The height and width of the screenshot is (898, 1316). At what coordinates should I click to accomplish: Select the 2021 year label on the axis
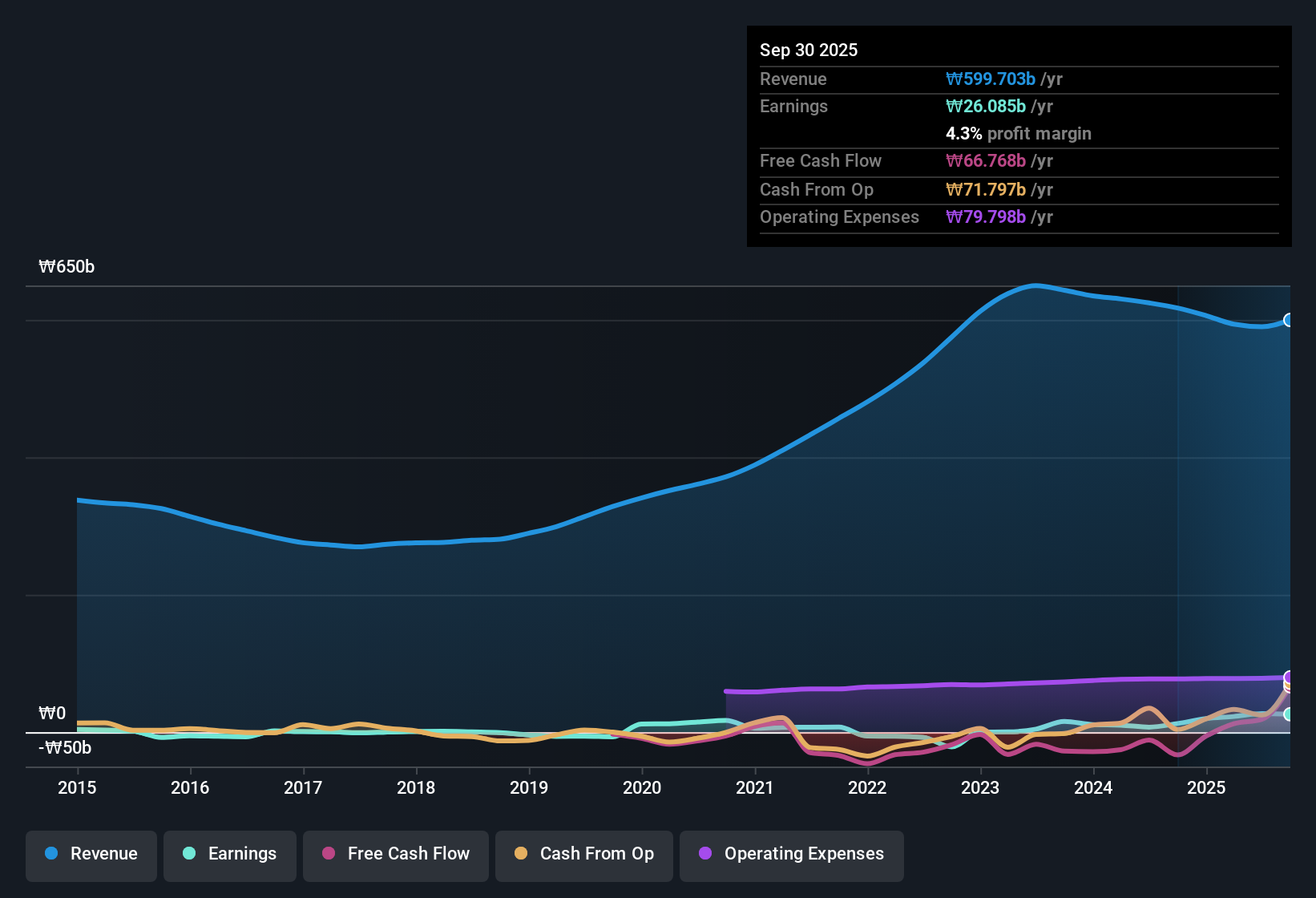click(754, 788)
